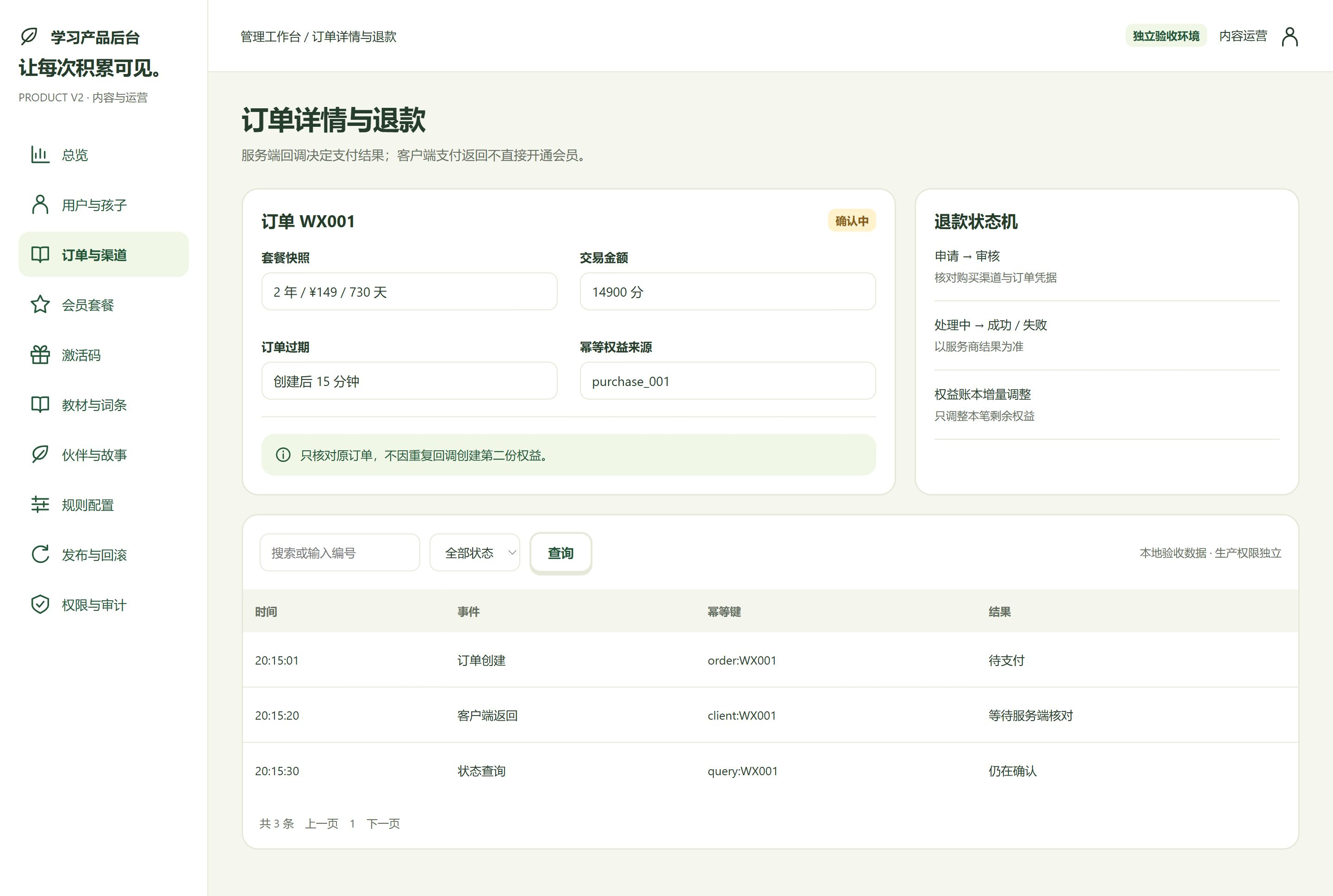Click the purchase_001 field
The width and height of the screenshot is (1333, 896).
[x=727, y=380]
